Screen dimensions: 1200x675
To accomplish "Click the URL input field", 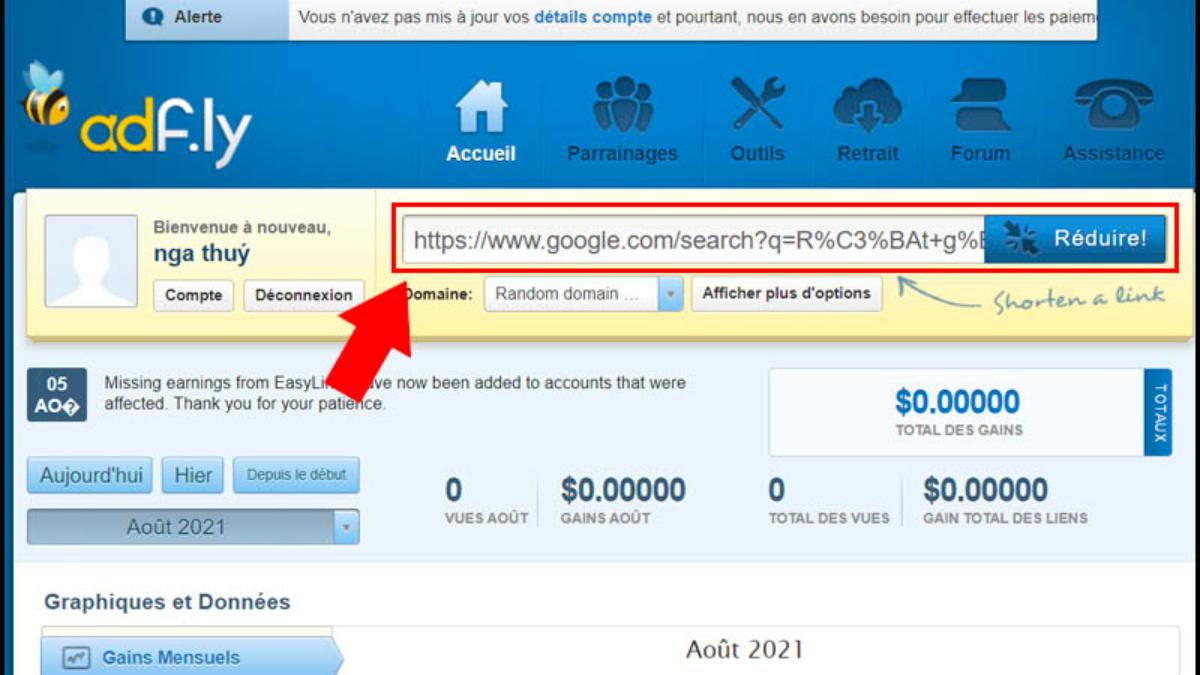I will click(x=694, y=240).
